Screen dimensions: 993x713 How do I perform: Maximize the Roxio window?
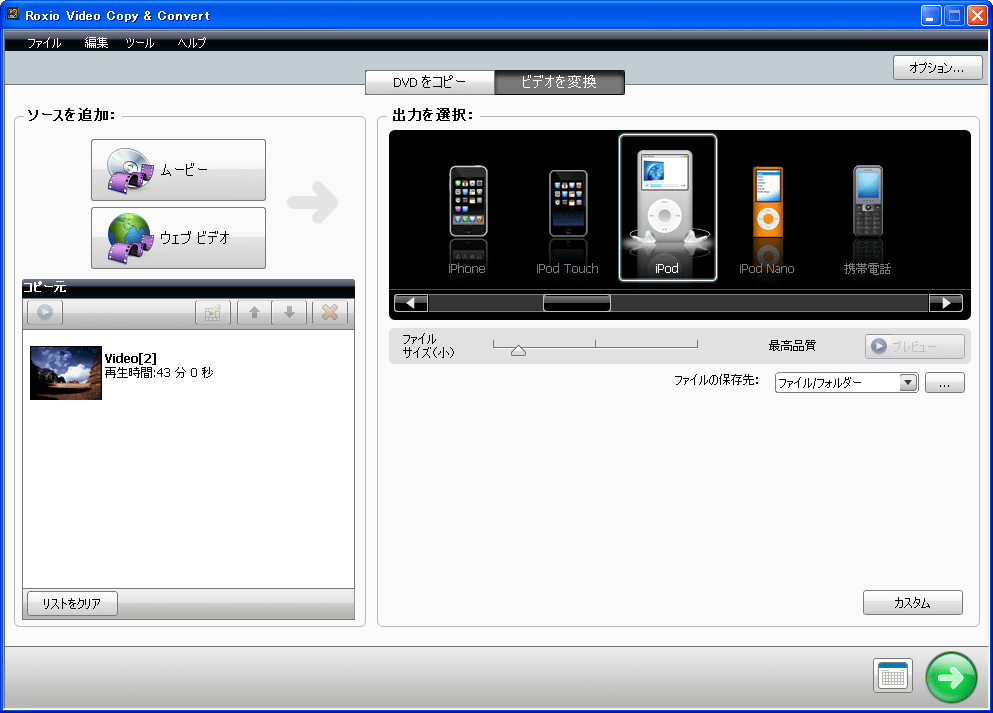954,15
